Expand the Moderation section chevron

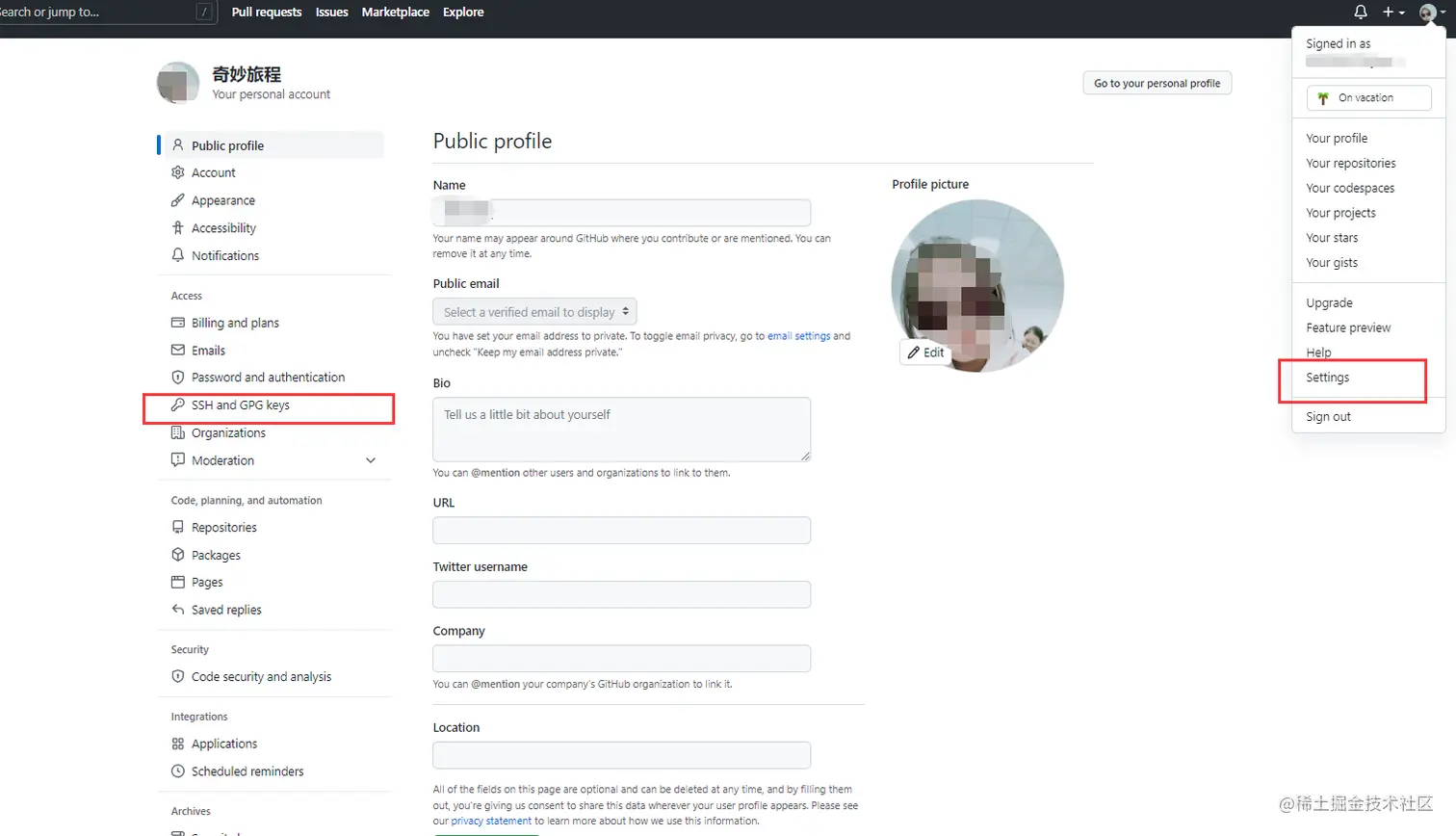[371, 460]
